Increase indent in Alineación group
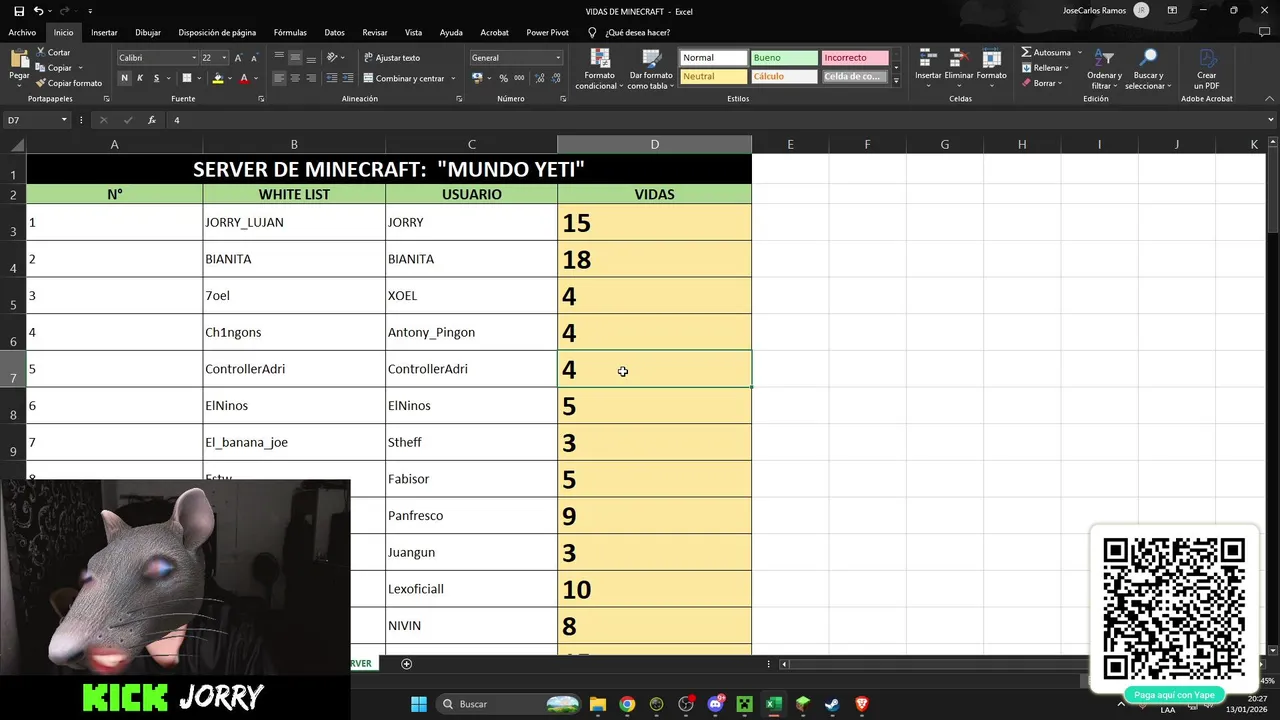Image resolution: width=1280 pixels, height=720 pixels. (347, 78)
